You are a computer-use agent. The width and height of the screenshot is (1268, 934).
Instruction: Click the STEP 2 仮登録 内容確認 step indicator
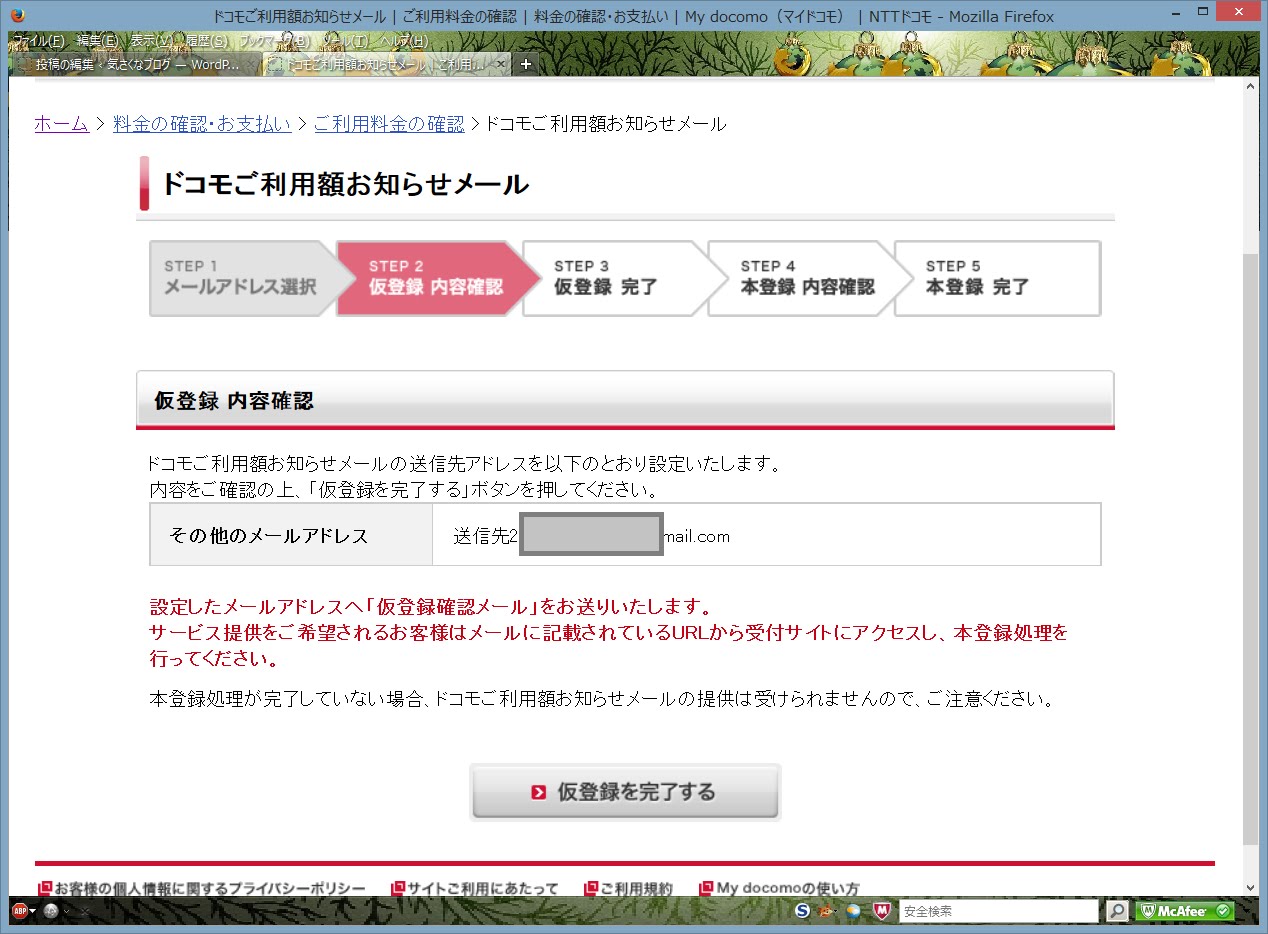point(436,278)
